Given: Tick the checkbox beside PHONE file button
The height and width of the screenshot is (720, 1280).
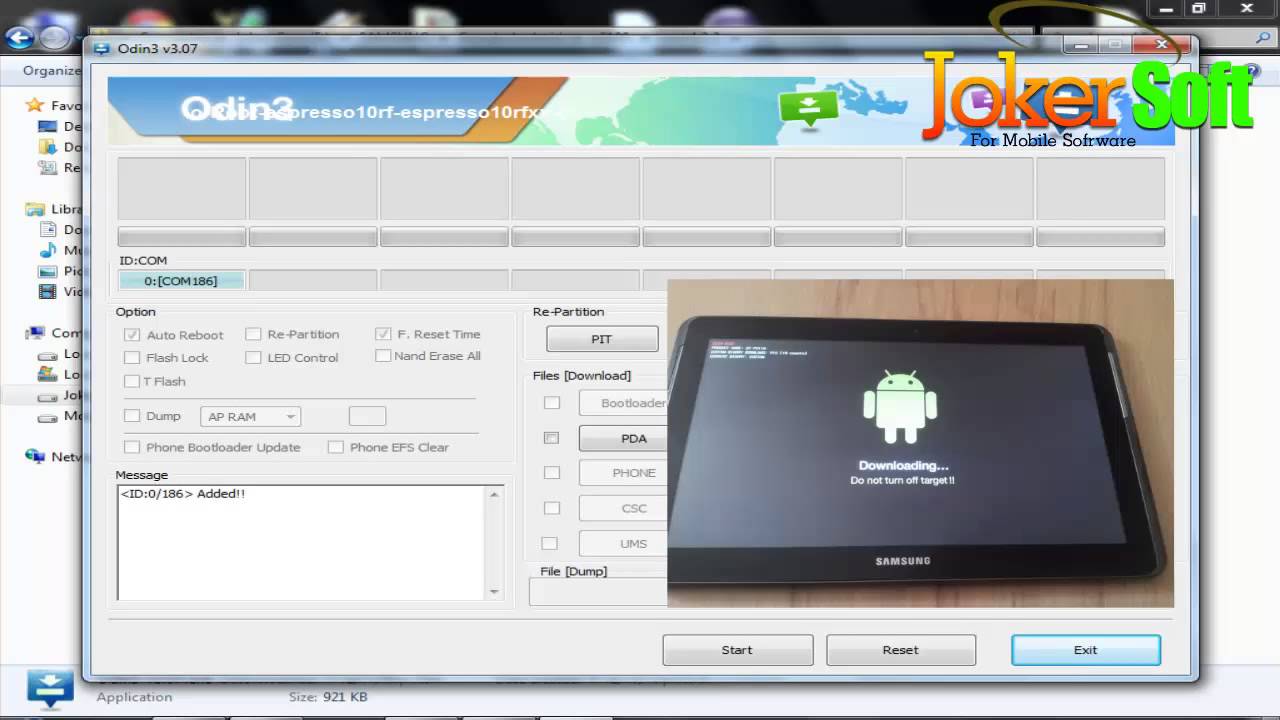Looking at the screenshot, I should tap(551, 472).
